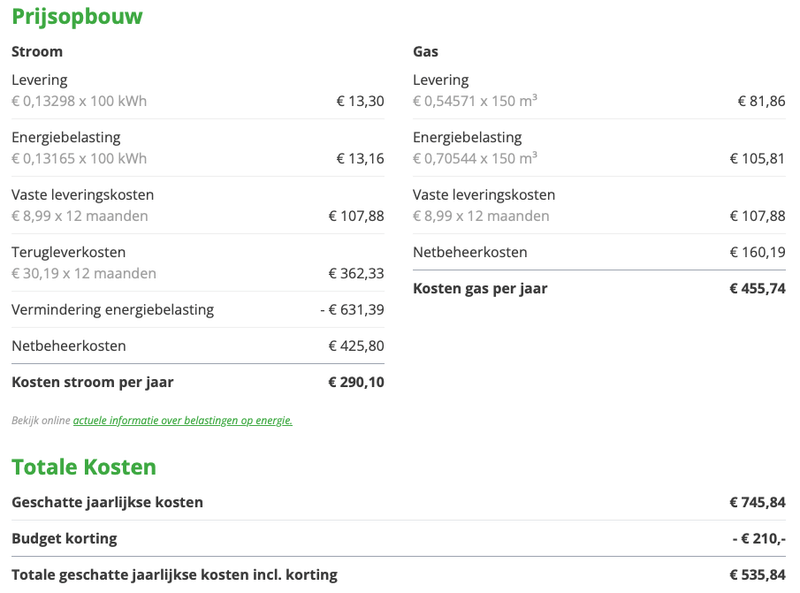Screen dimensions: 800x593
Task: Select the Kosten gas per jaar total
Action: point(757,289)
